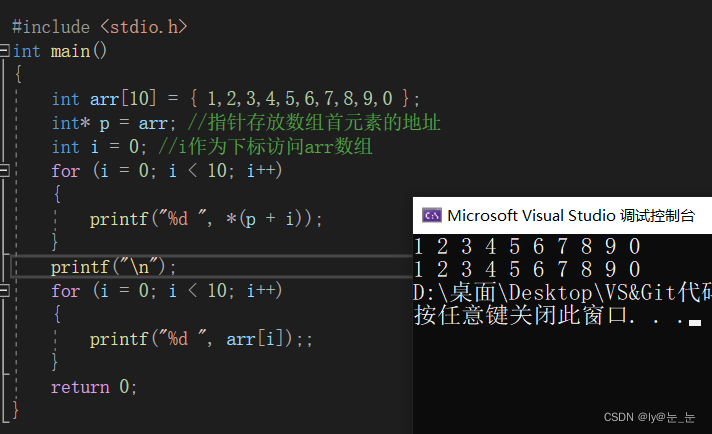Click the #include <stdio.h> line
Viewport: 712px width, 434px height.
click(99, 27)
